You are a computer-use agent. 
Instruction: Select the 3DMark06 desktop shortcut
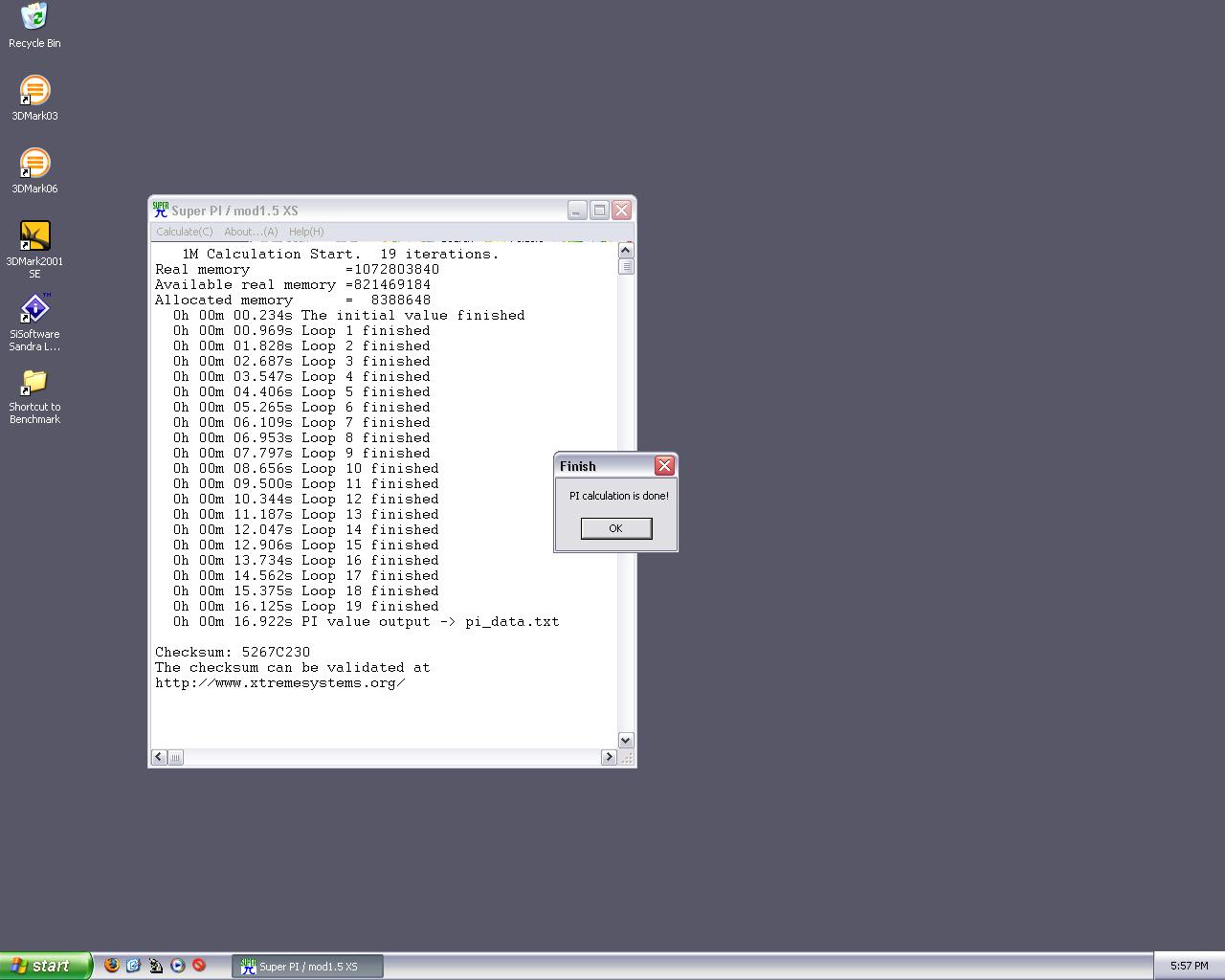click(34, 171)
